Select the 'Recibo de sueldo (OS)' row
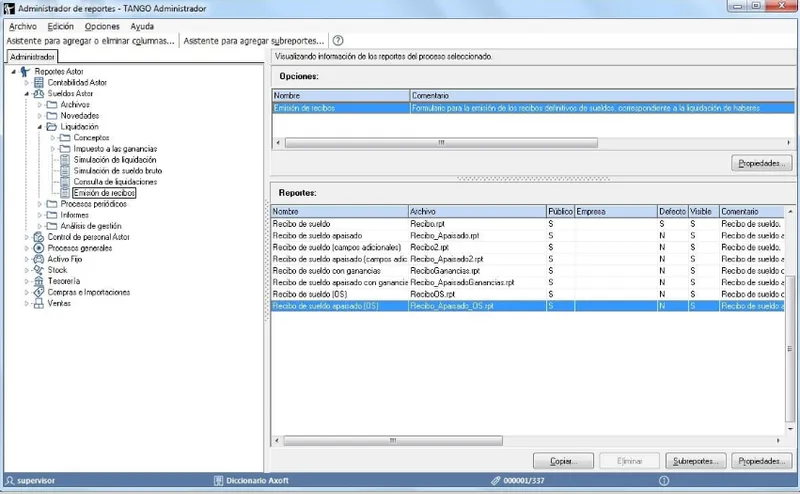This screenshot has height=494, width=800. tap(528, 294)
